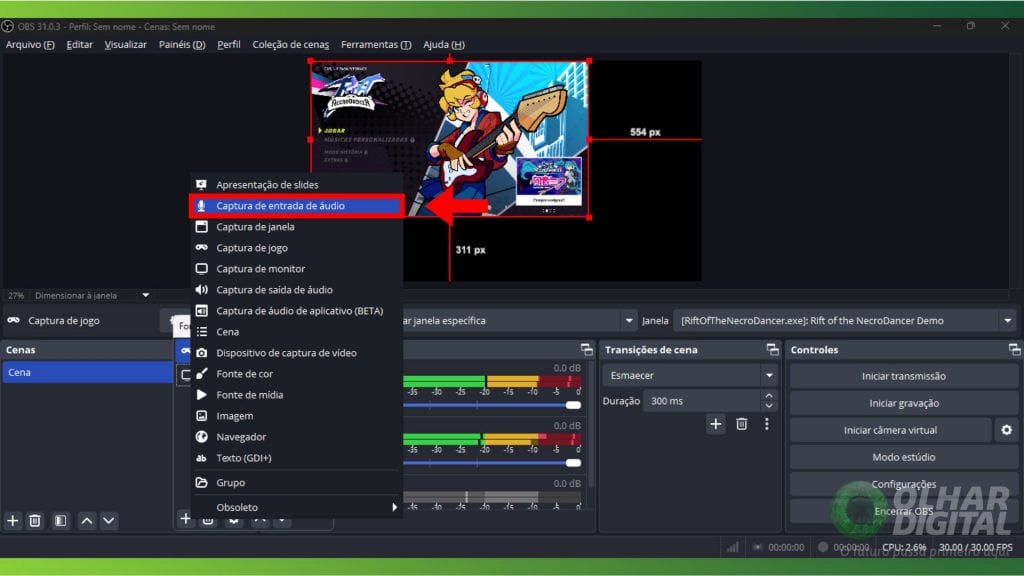Screen dimensions: 1024x576
Task: Add a new scene with plus icon
Action: click(12, 520)
